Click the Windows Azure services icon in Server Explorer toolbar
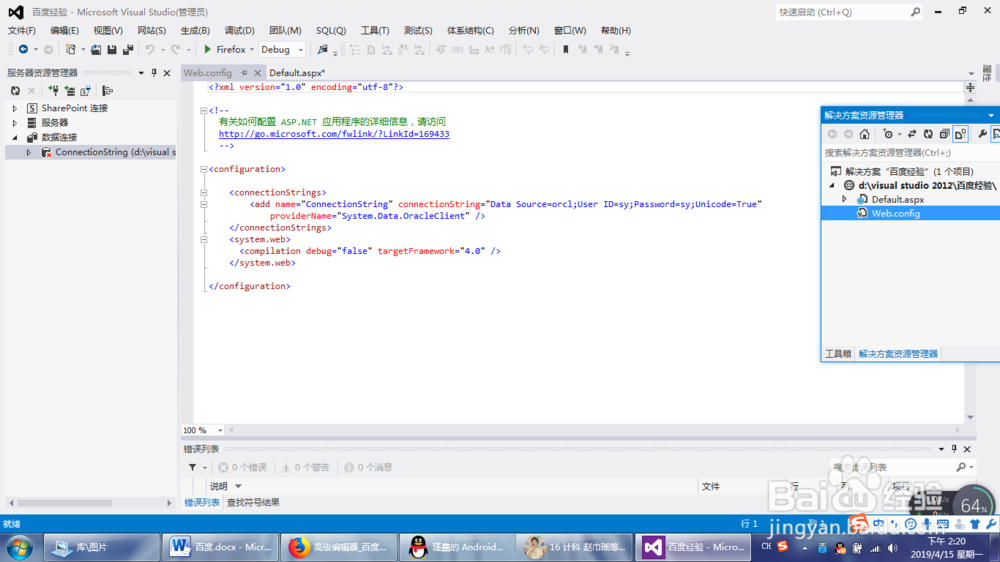 (107, 91)
